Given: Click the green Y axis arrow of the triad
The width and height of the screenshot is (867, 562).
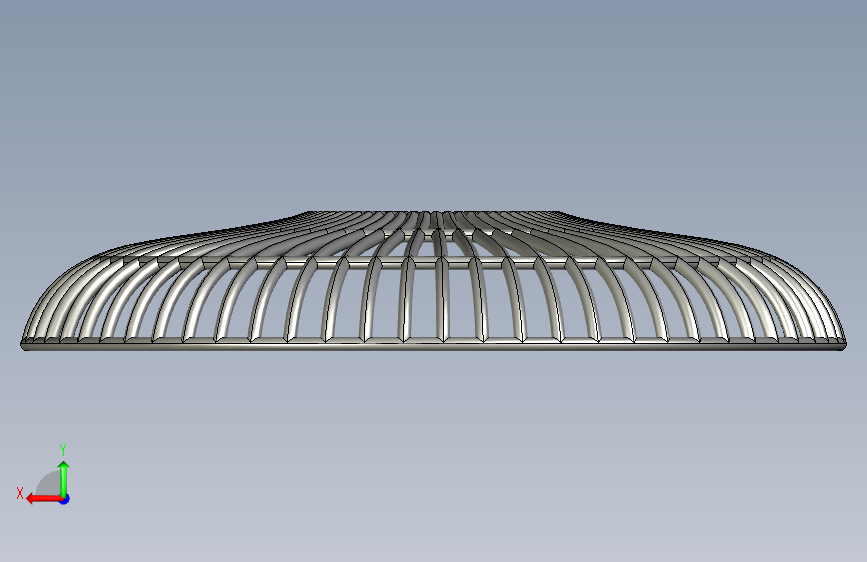Looking at the screenshot, I should point(64,478).
